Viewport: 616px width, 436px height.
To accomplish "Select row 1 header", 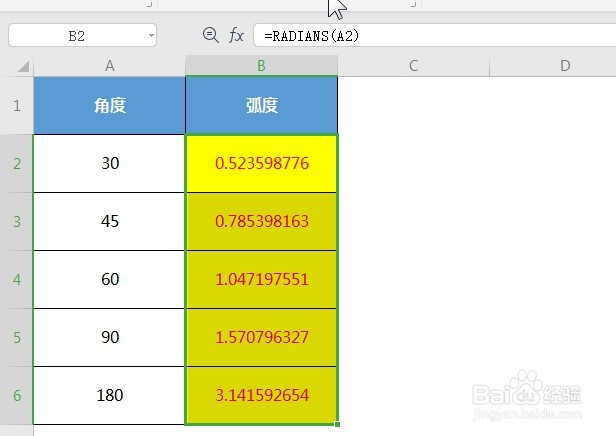I will pos(16,105).
